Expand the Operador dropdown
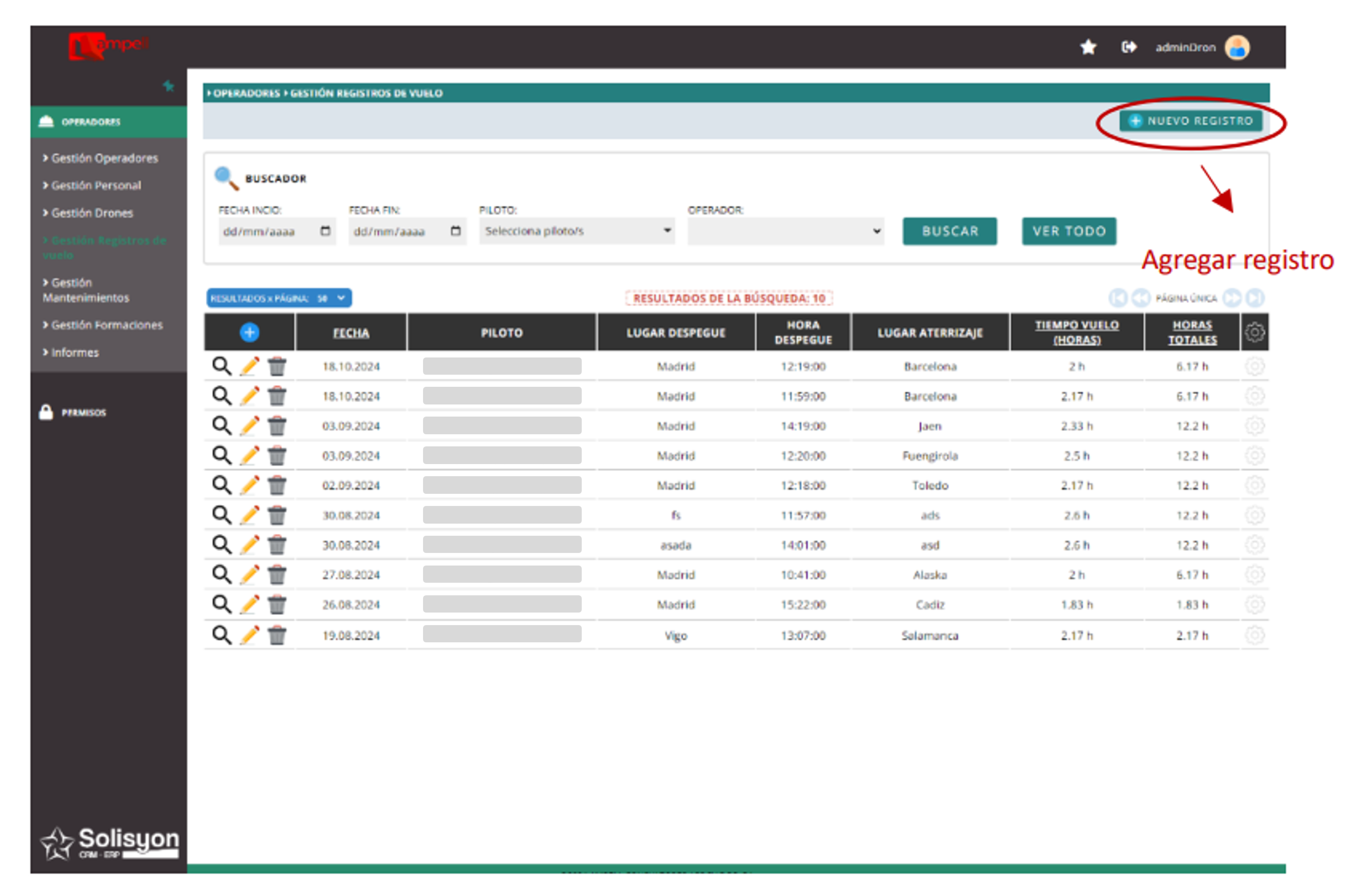This screenshot has height=896, width=1358. (x=785, y=231)
